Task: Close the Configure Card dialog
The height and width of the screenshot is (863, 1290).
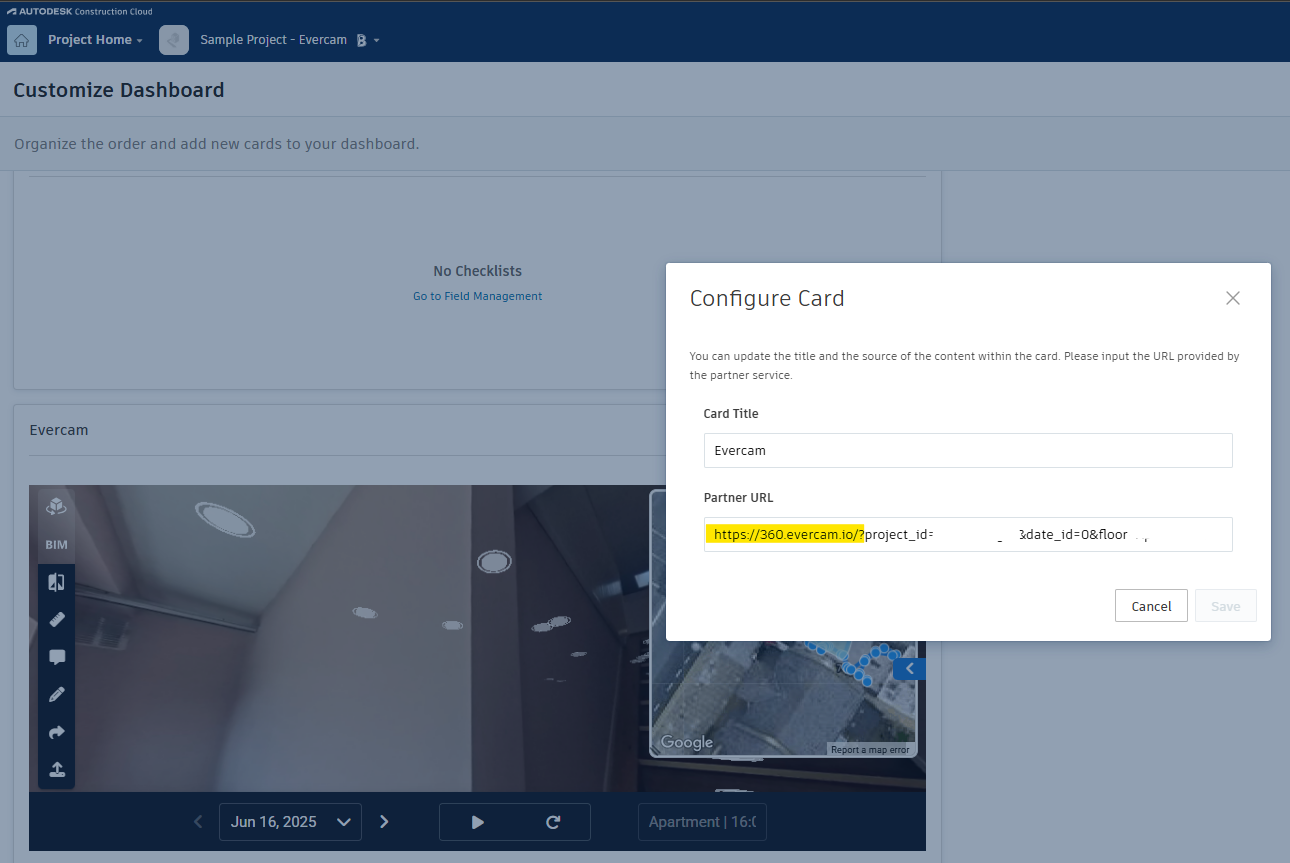Action: tap(1233, 298)
